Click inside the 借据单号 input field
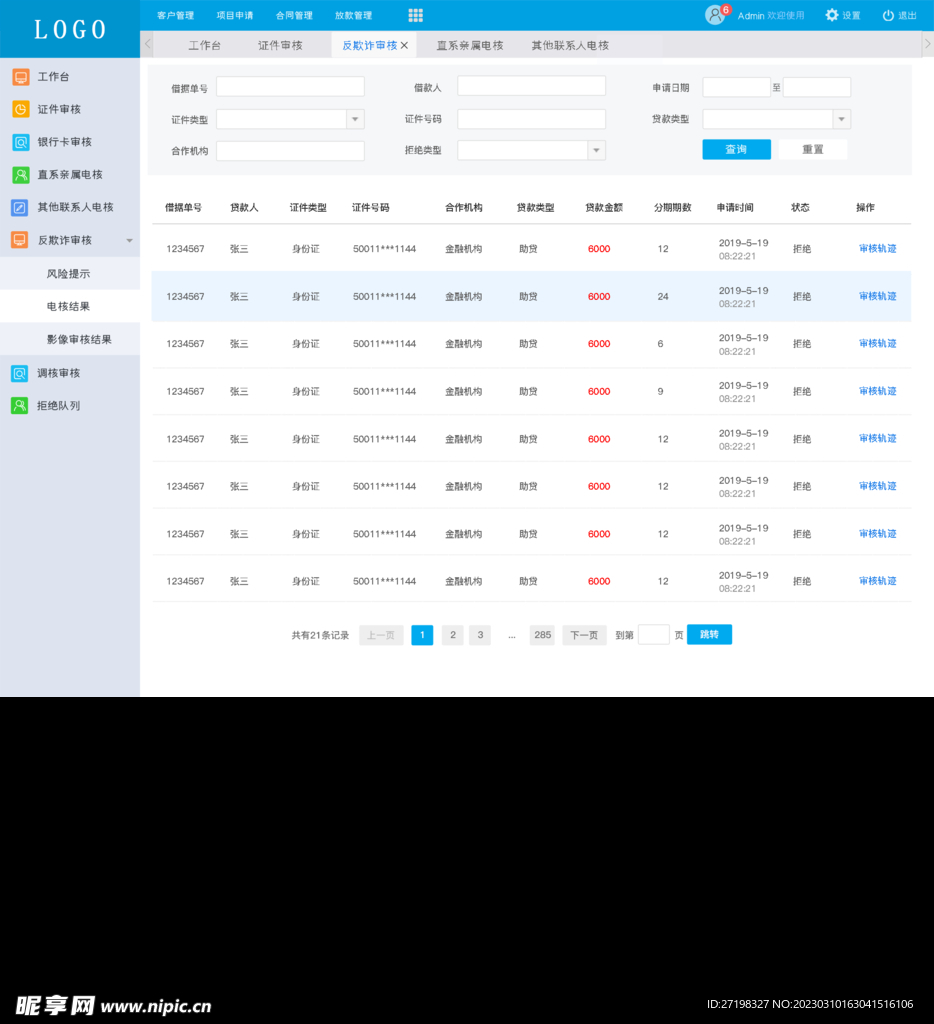This screenshot has width=934, height=1024. (290, 86)
